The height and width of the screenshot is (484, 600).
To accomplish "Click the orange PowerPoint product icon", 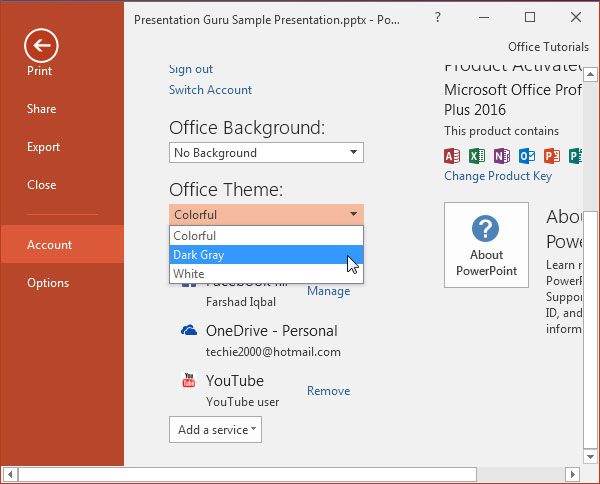I will pyautogui.click(x=551, y=155).
